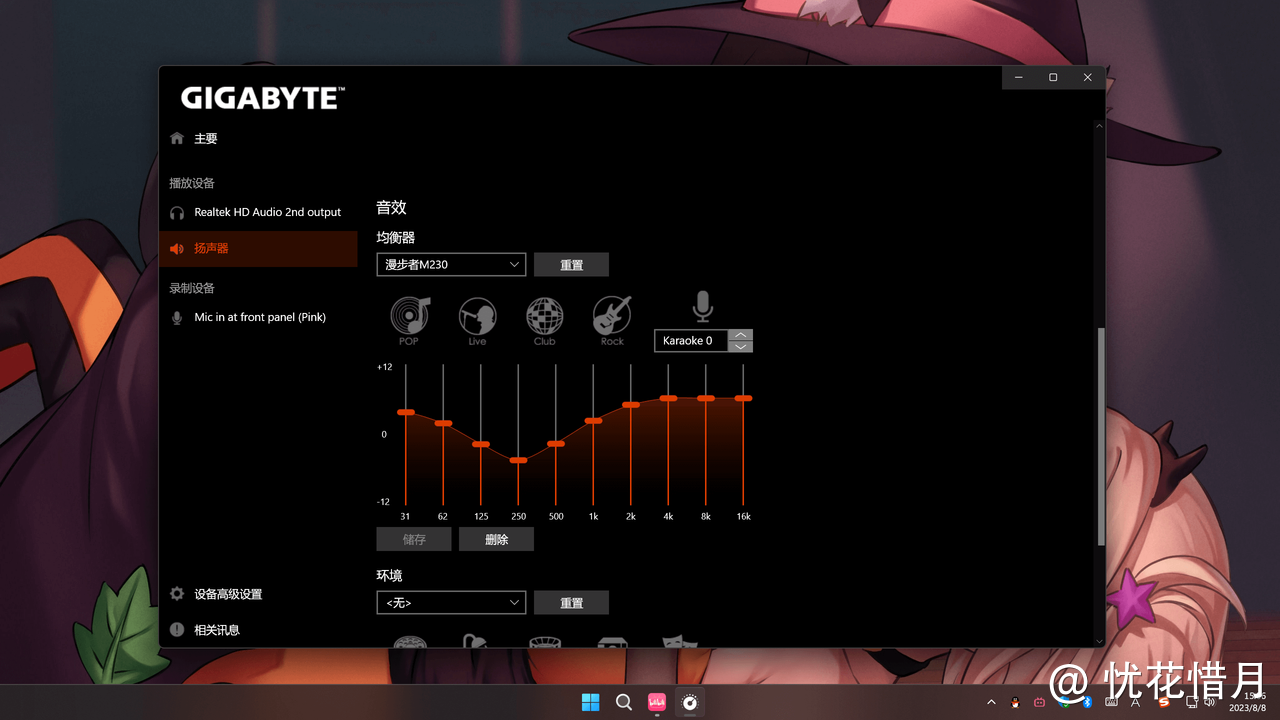Click the taskbar search magnifier icon

click(x=624, y=702)
